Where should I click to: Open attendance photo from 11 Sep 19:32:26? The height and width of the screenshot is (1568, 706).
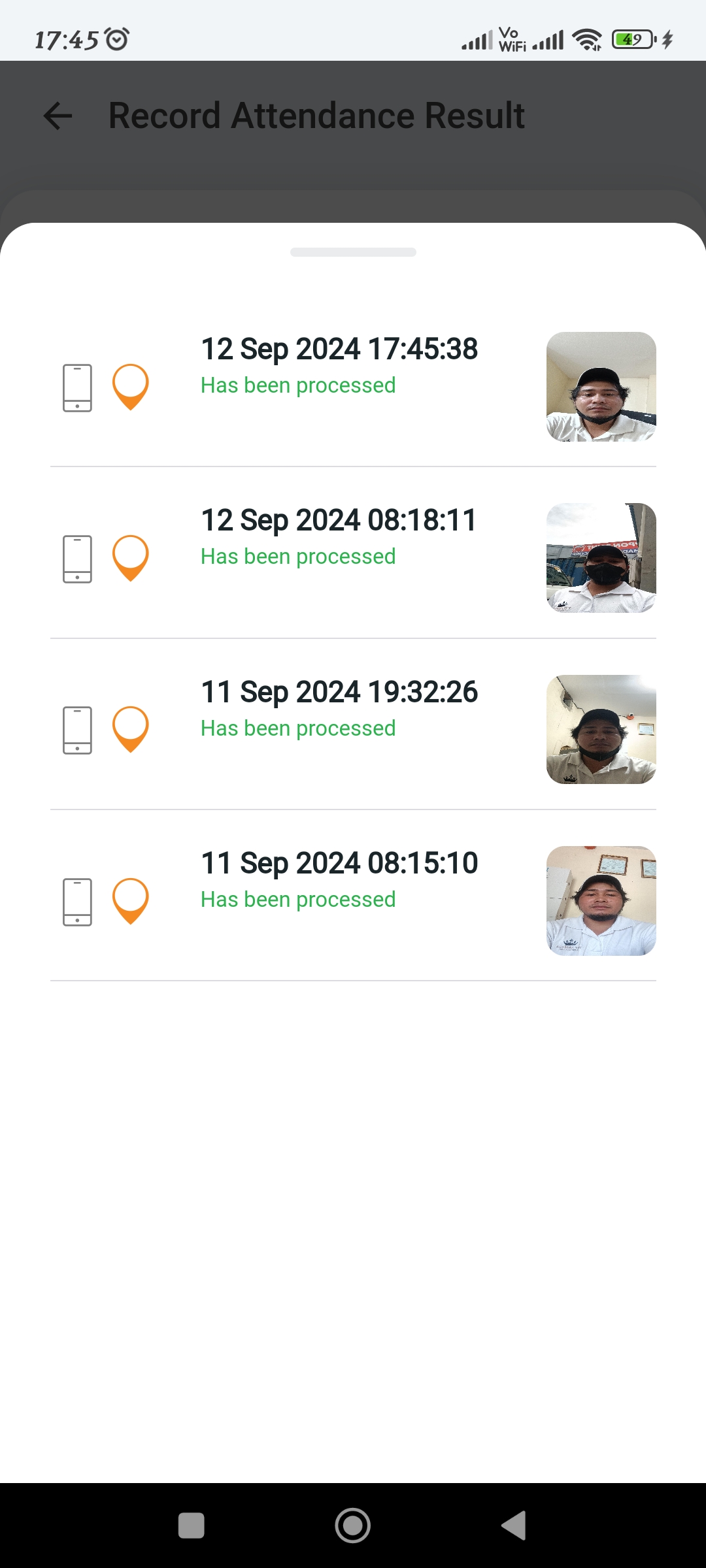click(x=601, y=729)
